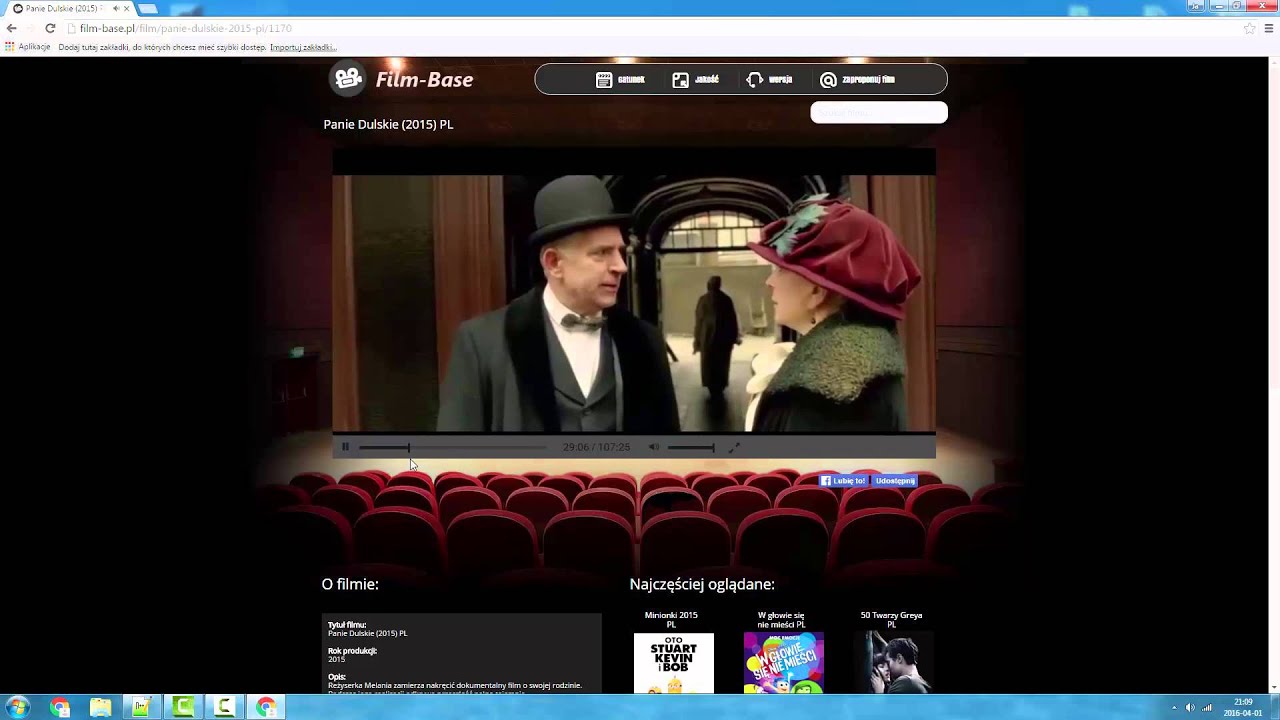Click the Minionki 2015 PL title link
The height and width of the screenshot is (720, 1280).
coord(671,620)
